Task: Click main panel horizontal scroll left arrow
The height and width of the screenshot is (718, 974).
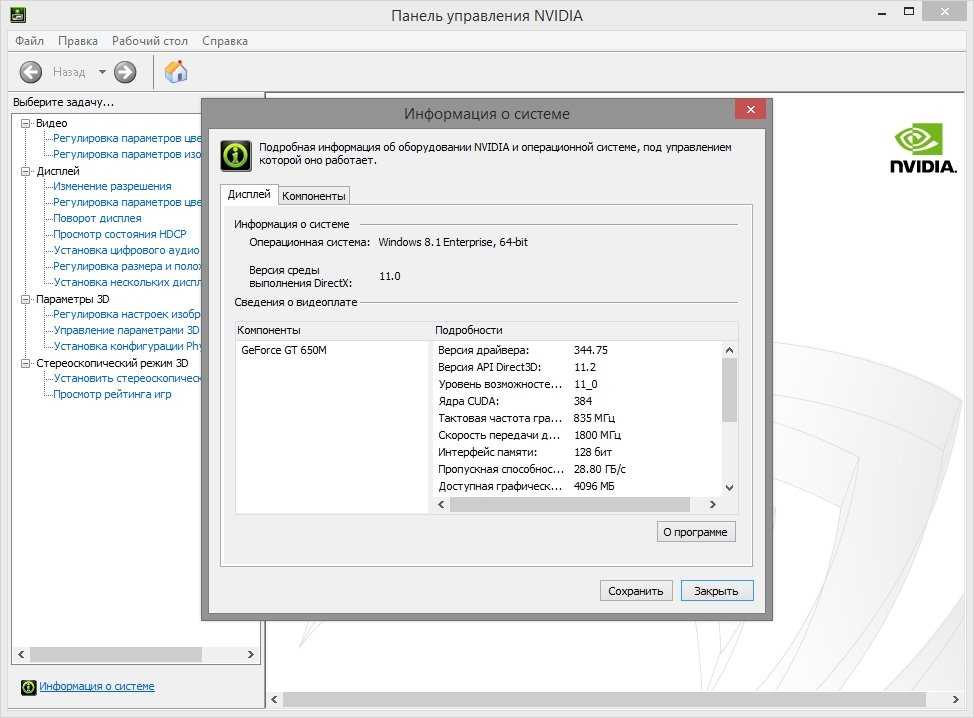Action: click(275, 699)
